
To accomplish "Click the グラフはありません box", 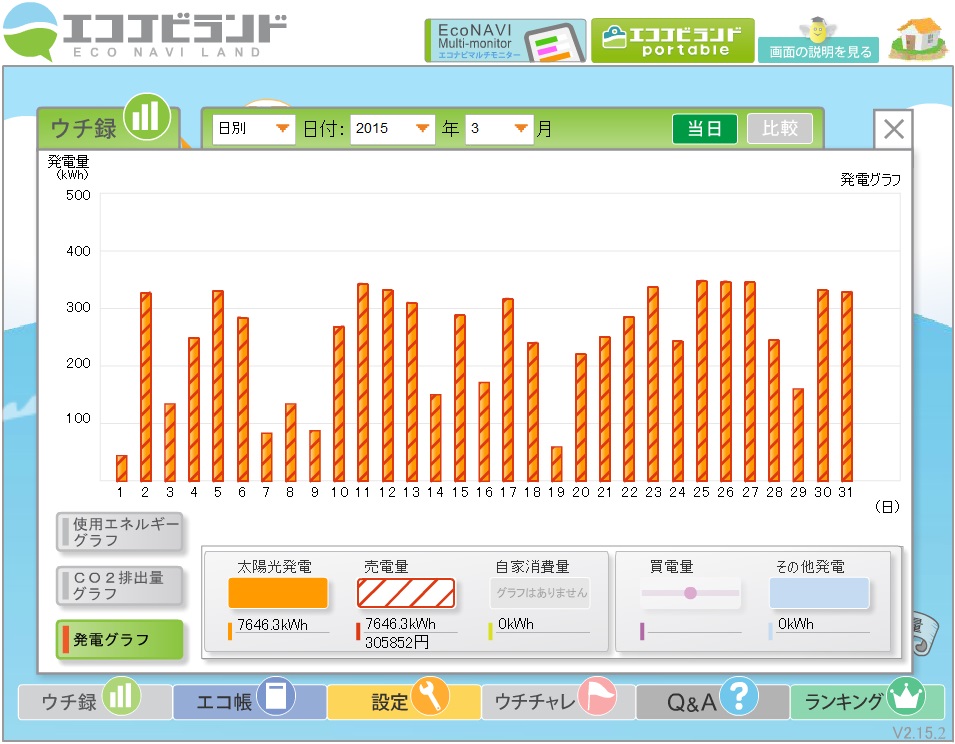I will click(x=540, y=593).
